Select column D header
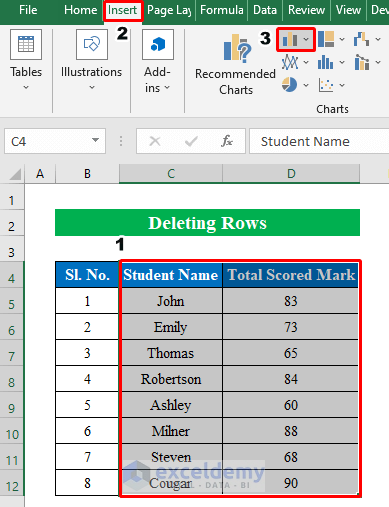Viewport: 389px width, 507px height. [291, 174]
